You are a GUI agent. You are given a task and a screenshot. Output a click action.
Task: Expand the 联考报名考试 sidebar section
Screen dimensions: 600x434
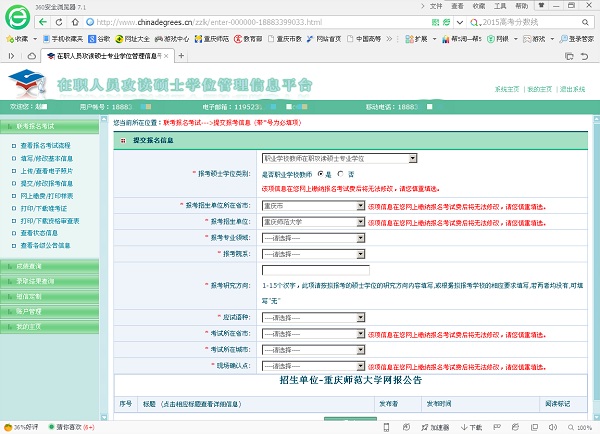pos(50,126)
